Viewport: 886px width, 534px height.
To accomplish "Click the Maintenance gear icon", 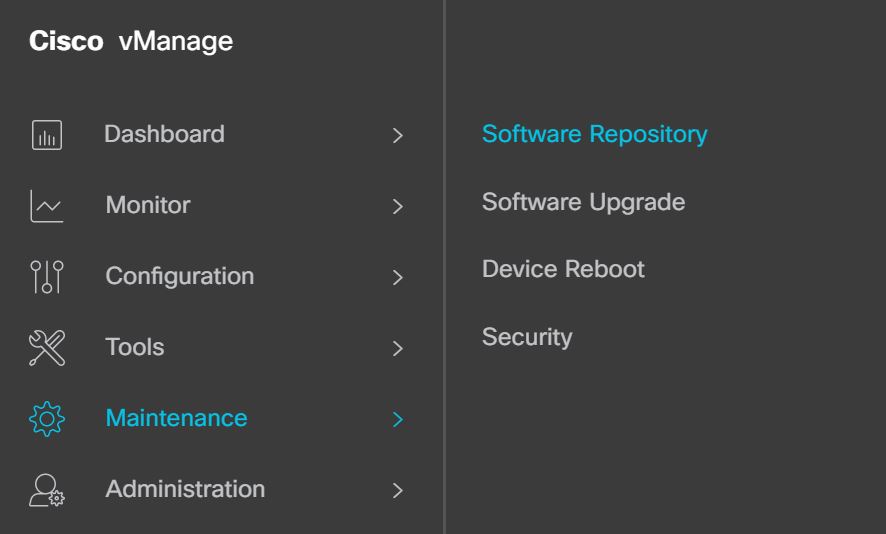I will [x=47, y=419].
